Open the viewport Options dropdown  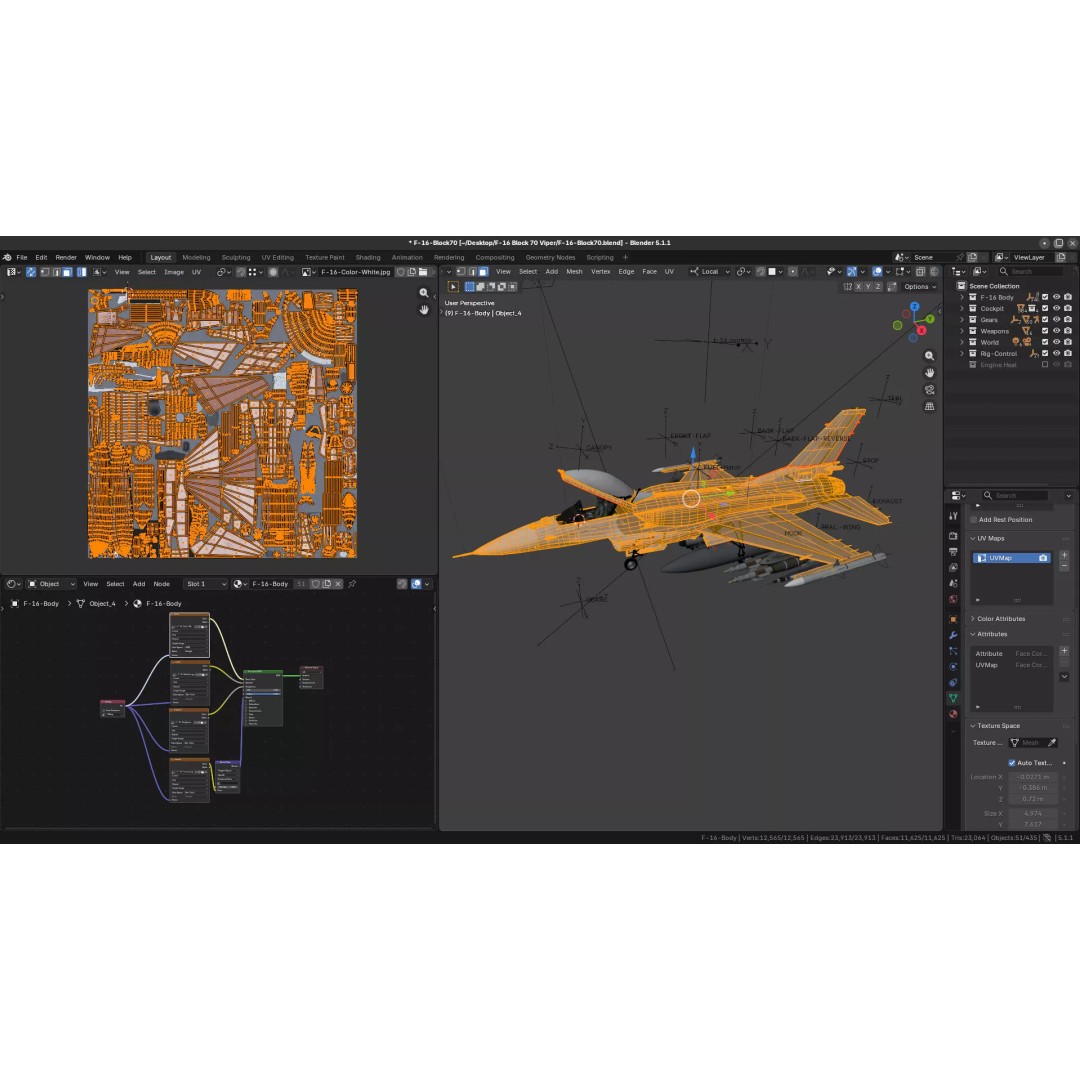pos(920,287)
